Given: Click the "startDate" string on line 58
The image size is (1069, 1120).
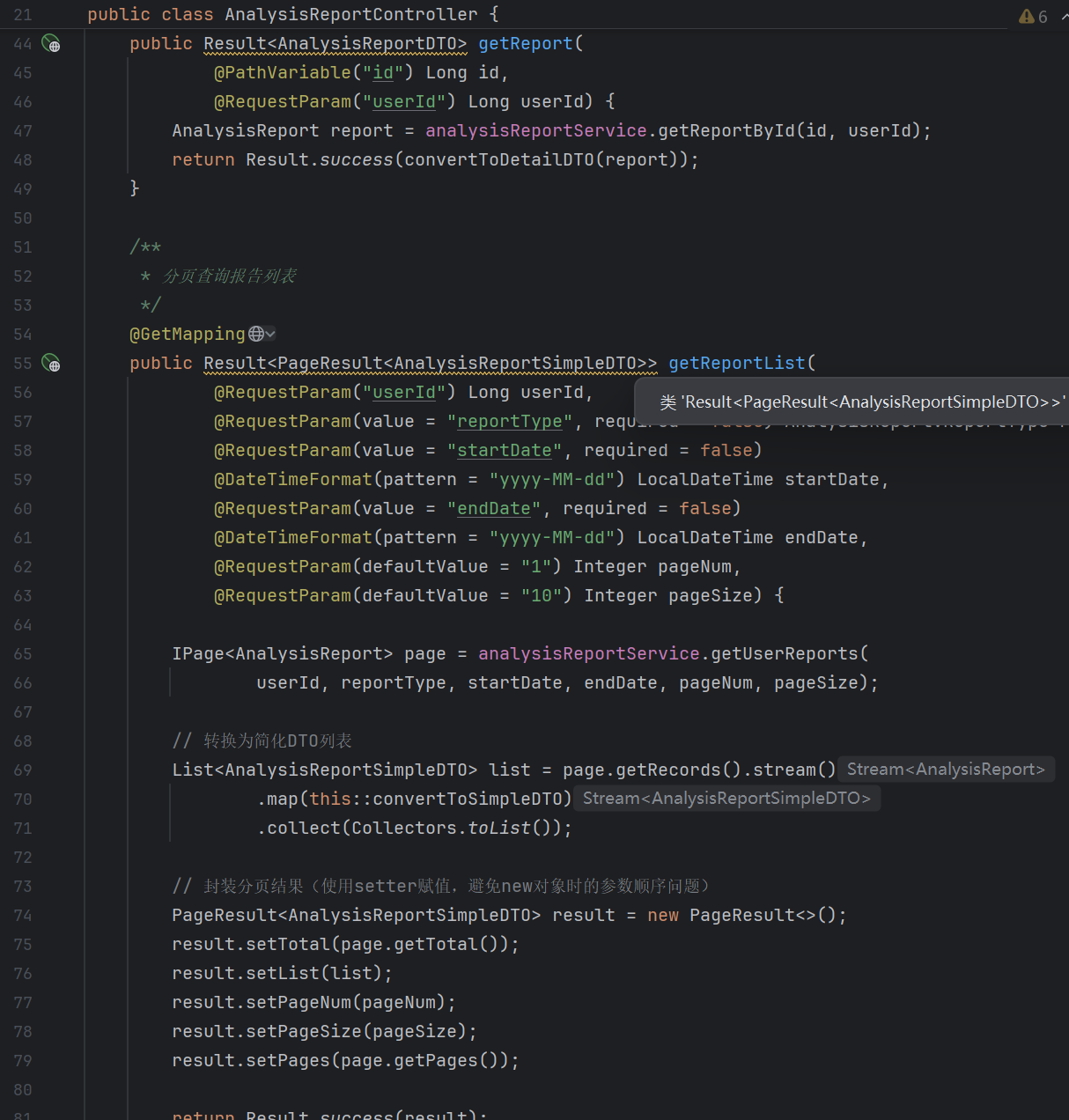Looking at the screenshot, I should pos(505,451).
